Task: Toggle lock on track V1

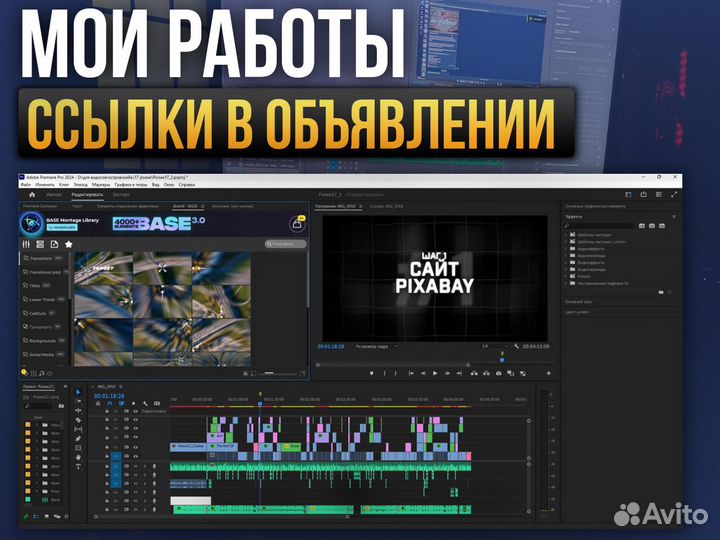Action: [107, 456]
